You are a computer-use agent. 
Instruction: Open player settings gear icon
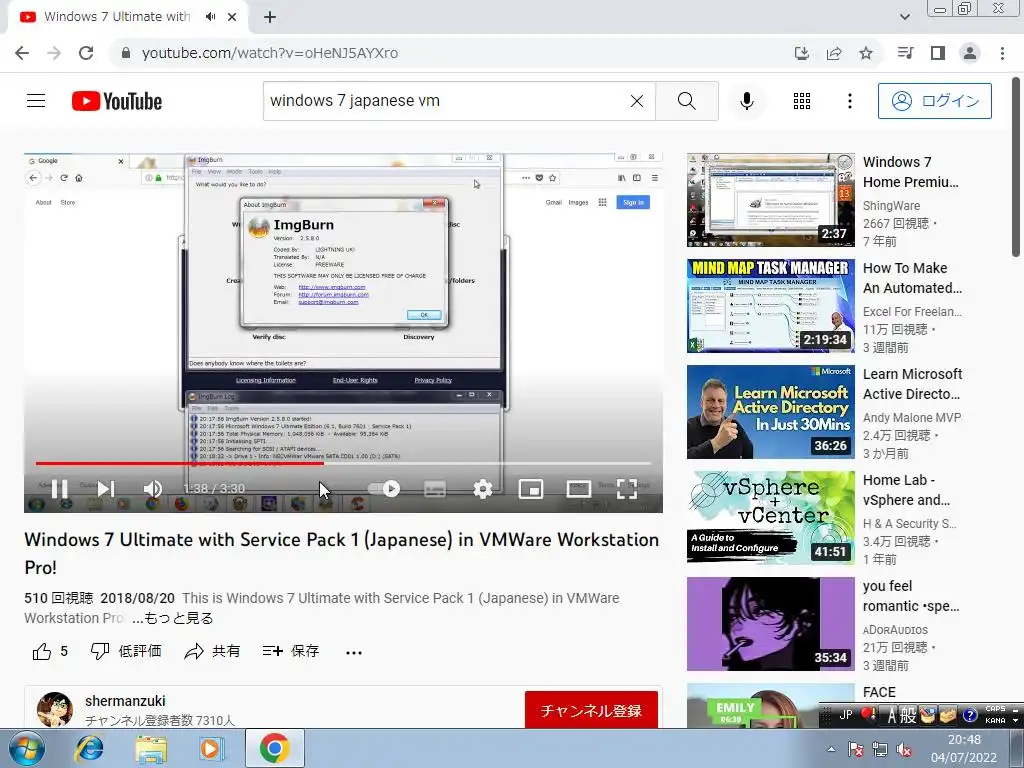pyautogui.click(x=483, y=488)
